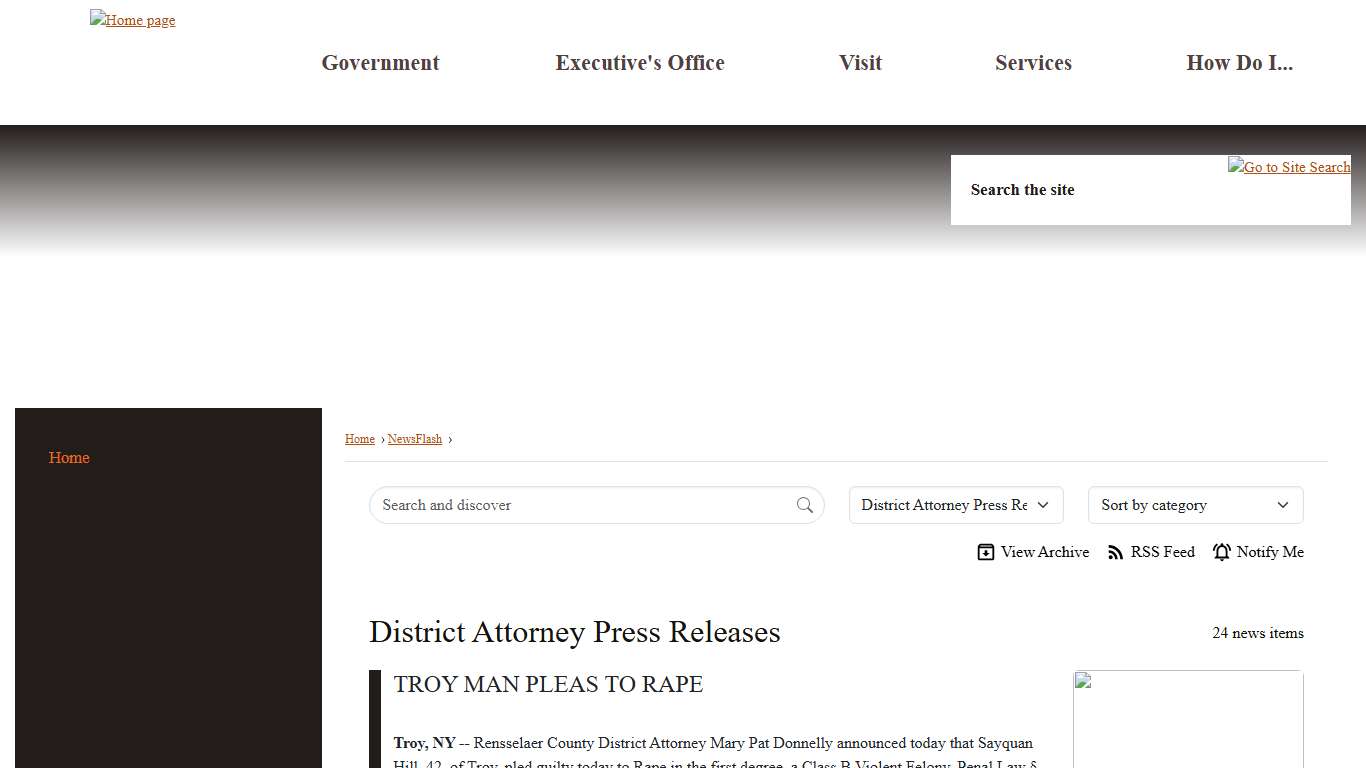Select the Visit menu item
The width and height of the screenshot is (1366, 768).
pos(860,63)
